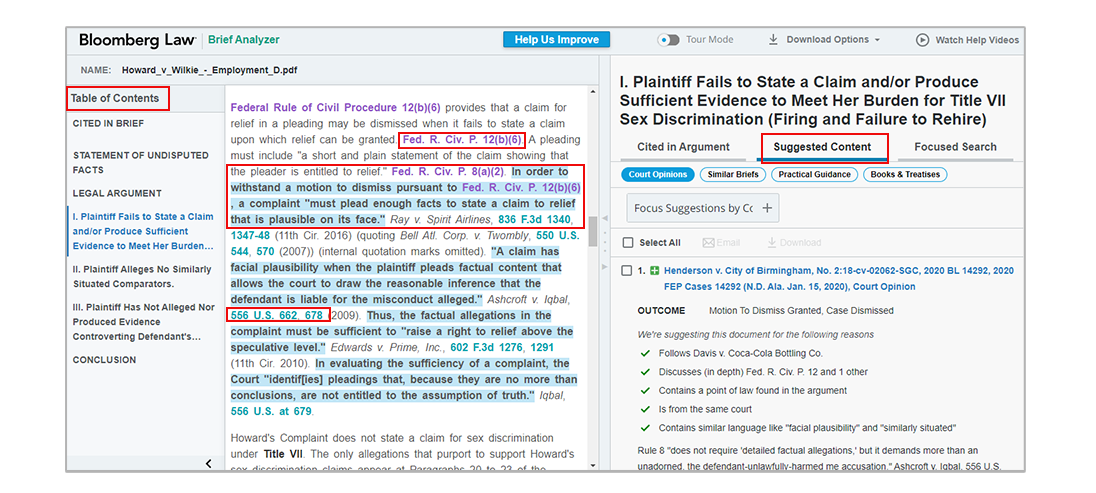Toggle Tour Mode switch

[x=668, y=40]
